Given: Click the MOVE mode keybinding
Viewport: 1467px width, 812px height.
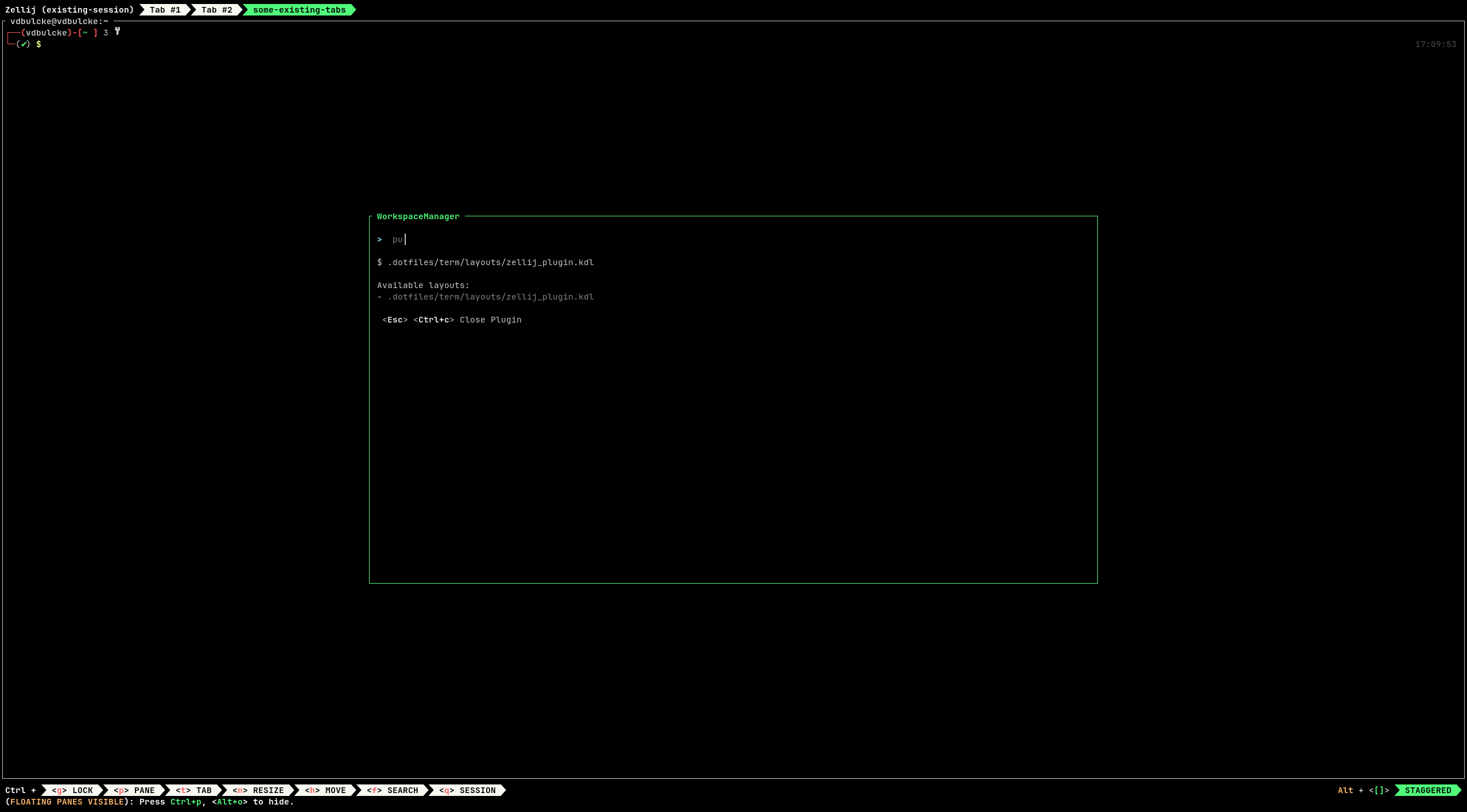Looking at the screenshot, I should 325,790.
